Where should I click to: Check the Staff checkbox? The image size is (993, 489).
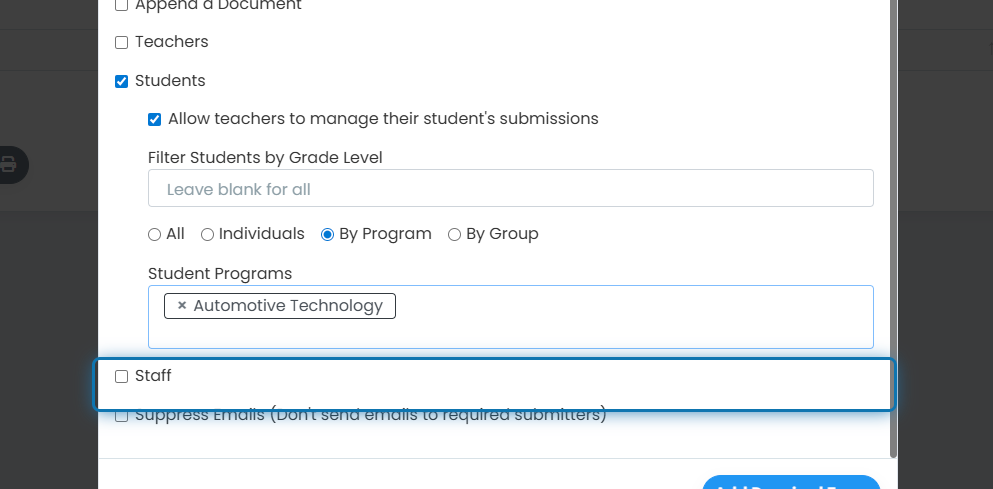tap(122, 377)
